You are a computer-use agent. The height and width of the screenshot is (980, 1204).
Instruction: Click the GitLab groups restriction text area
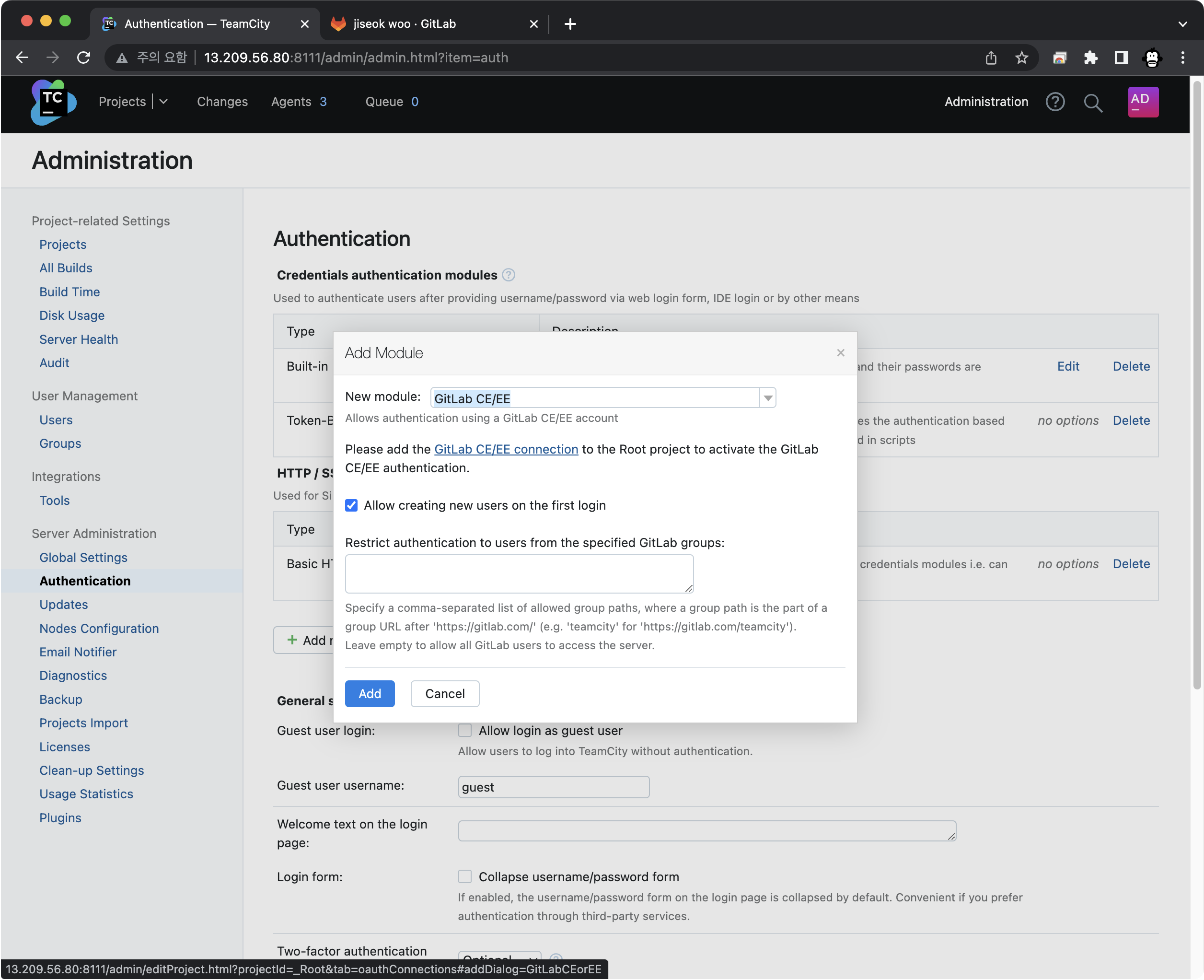(x=519, y=573)
